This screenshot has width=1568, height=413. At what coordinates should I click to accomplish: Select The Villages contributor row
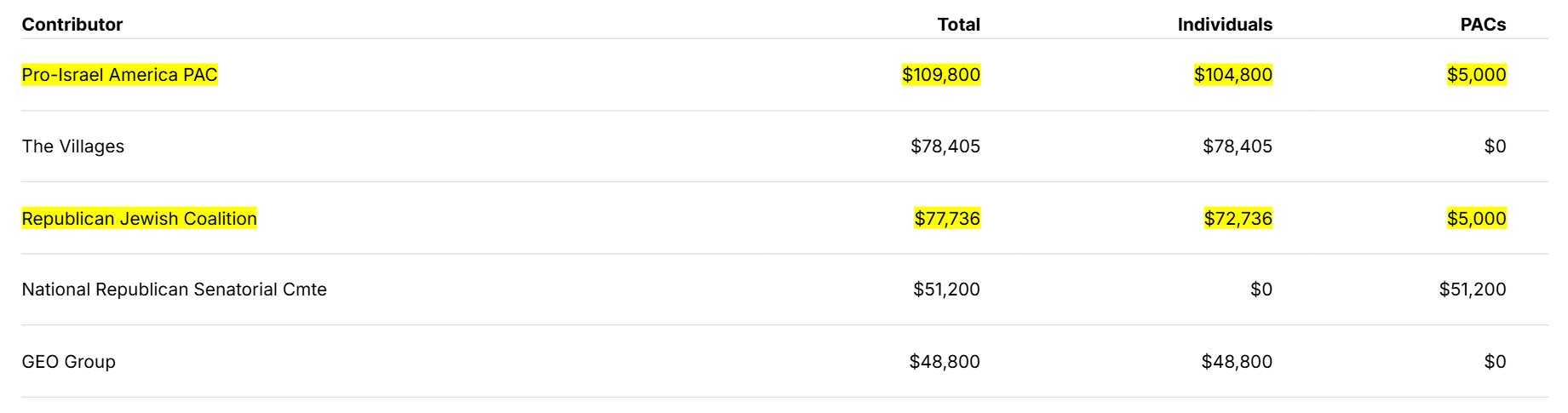(x=784, y=146)
